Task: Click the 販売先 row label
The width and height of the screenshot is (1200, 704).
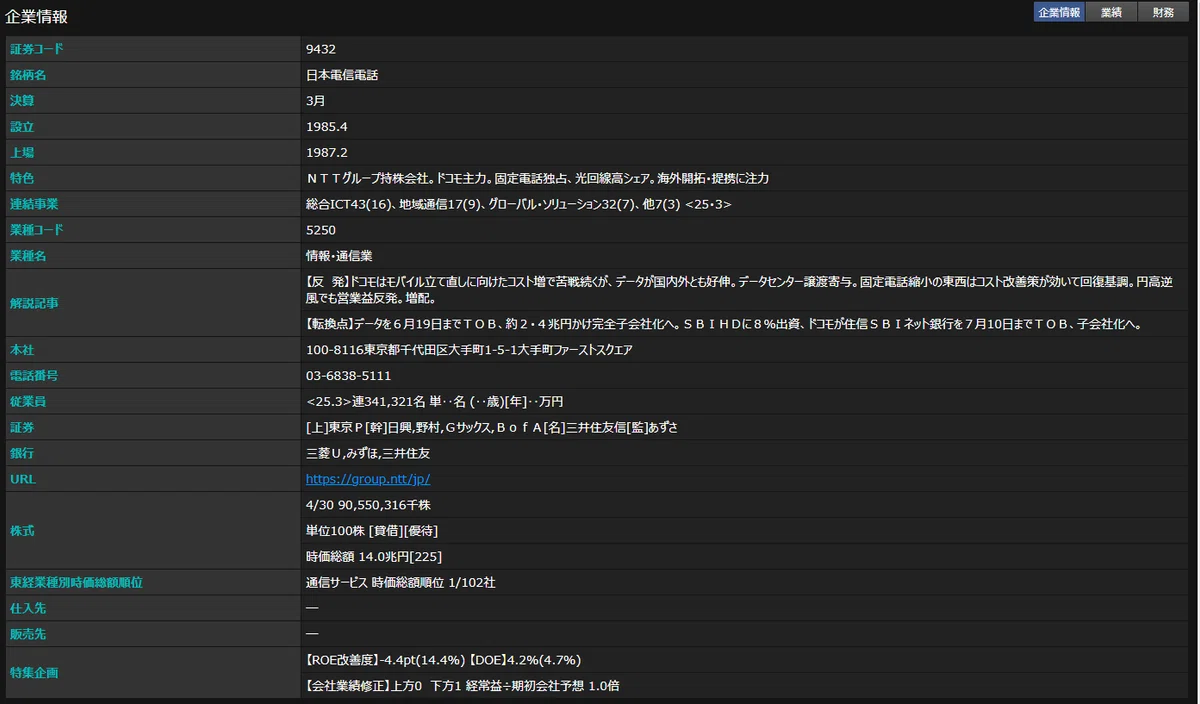Action: (29, 634)
